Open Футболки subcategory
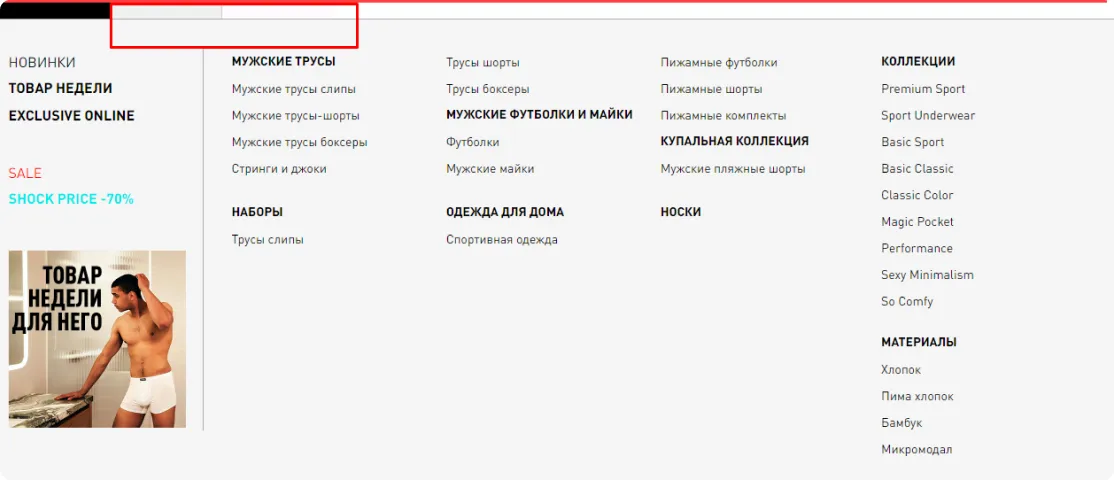Screen dimensions: 1114x480 472,142
